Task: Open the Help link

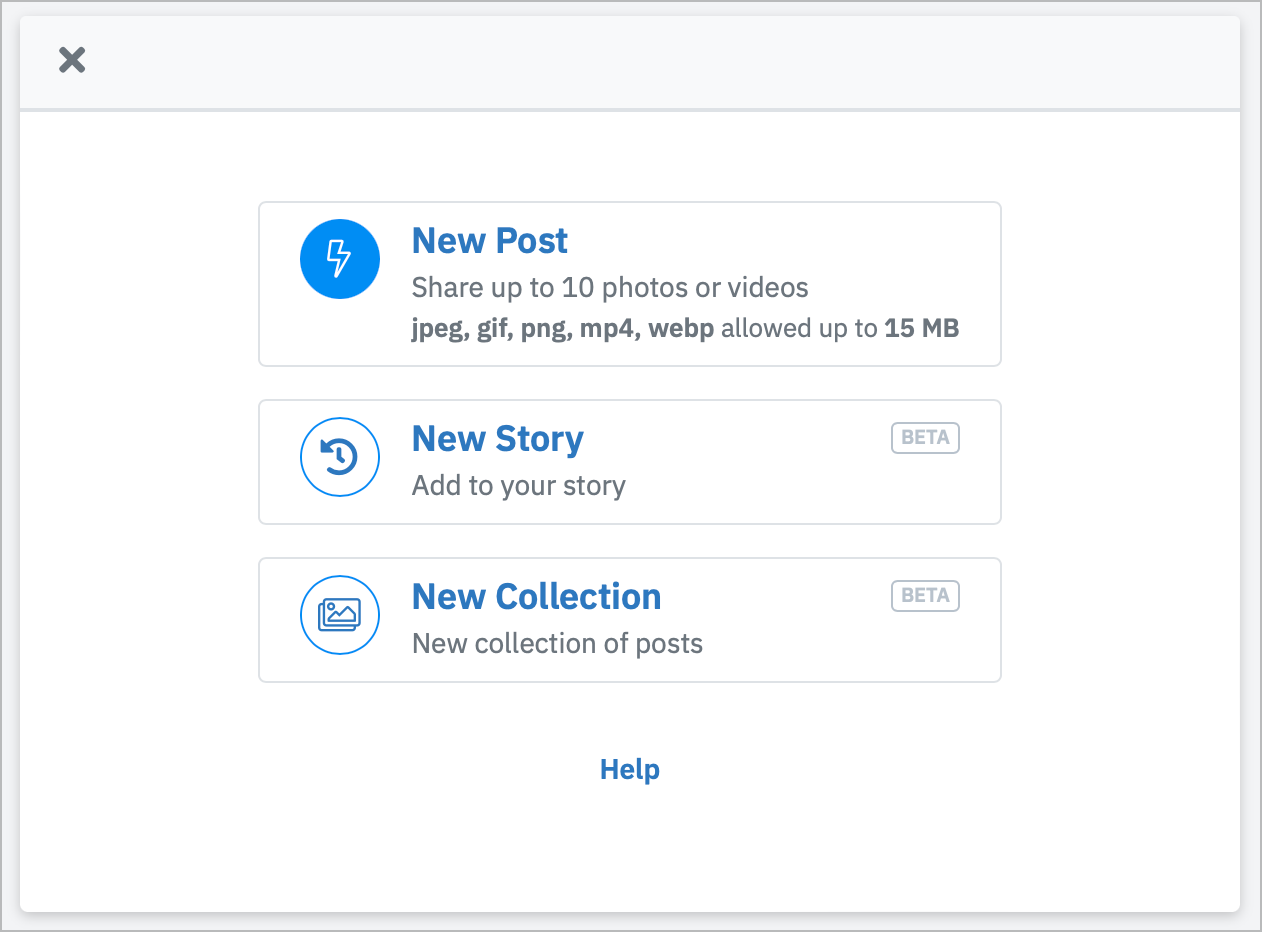Action: point(629,769)
